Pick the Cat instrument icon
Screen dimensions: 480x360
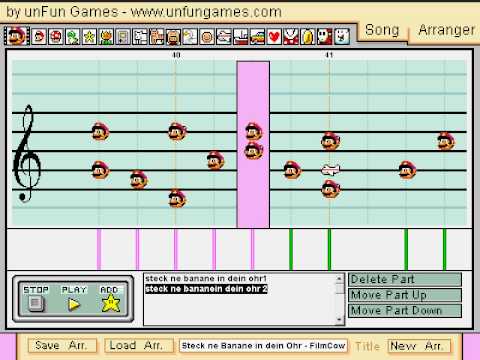tap(156, 37)
